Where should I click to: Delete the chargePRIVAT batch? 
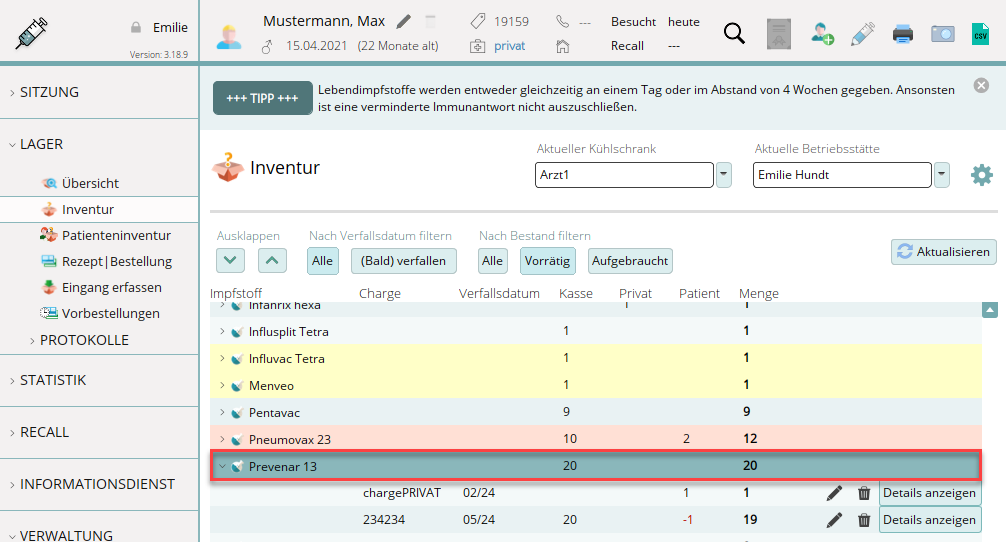click(864, 493)
